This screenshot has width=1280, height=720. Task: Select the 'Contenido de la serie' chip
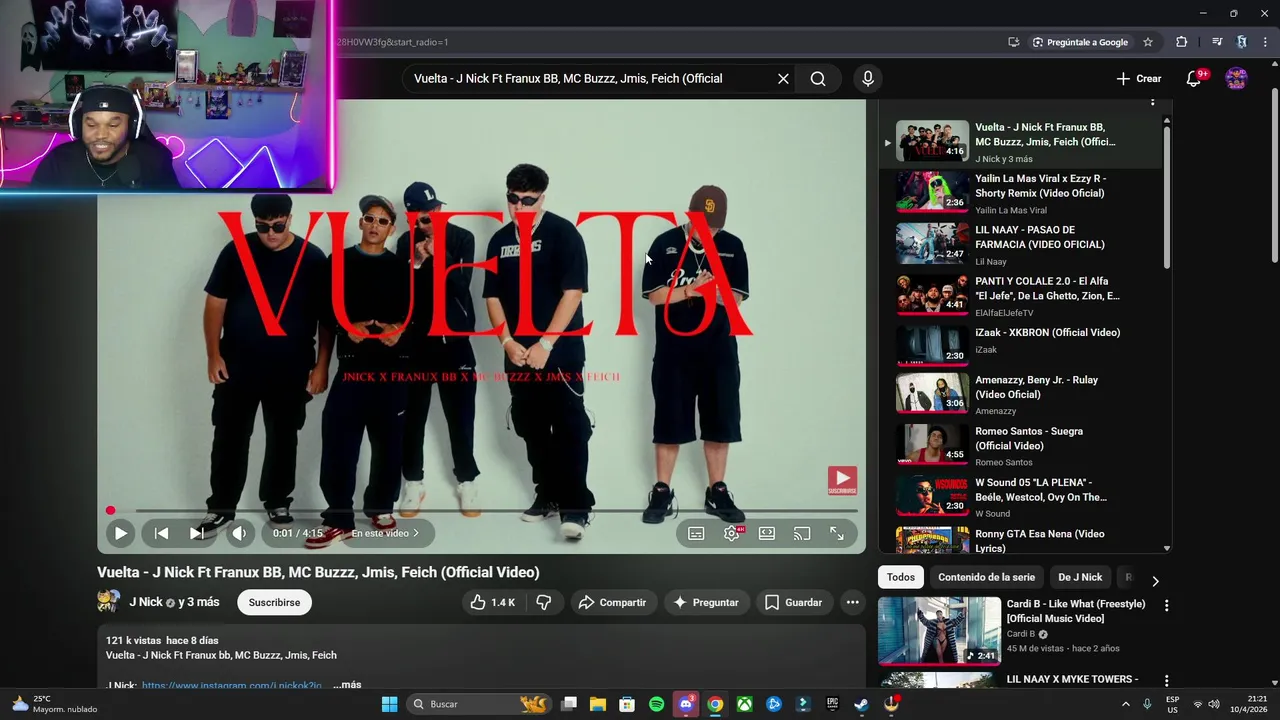point(986,577)
